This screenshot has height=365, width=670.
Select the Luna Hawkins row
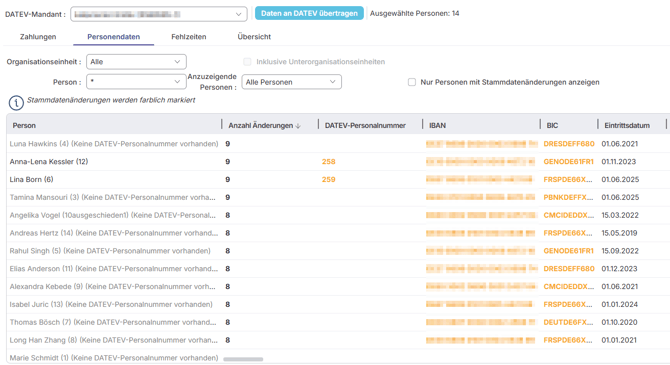click(338, 144)
